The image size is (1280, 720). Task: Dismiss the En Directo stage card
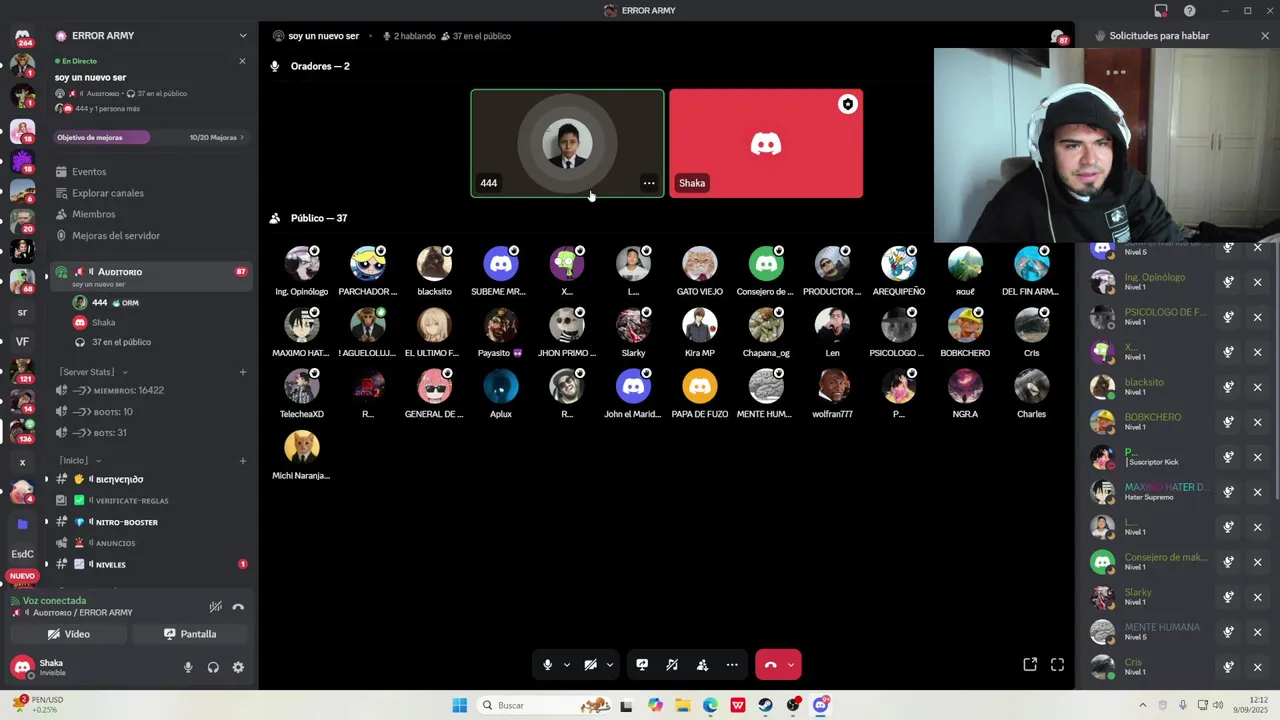(242, 61)
